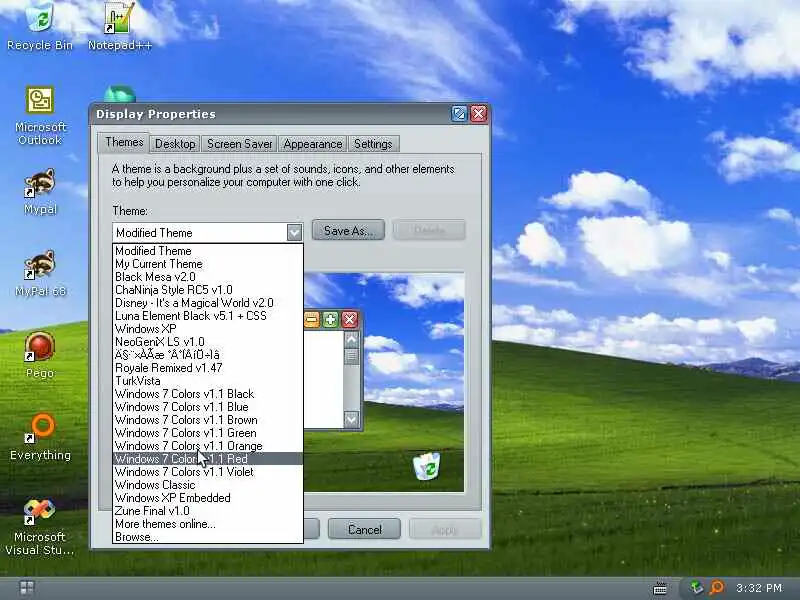Select Windows 7 Colors v1.1 Brown
The width and height of the screenshot is (800, 600).
coord(208,420)
